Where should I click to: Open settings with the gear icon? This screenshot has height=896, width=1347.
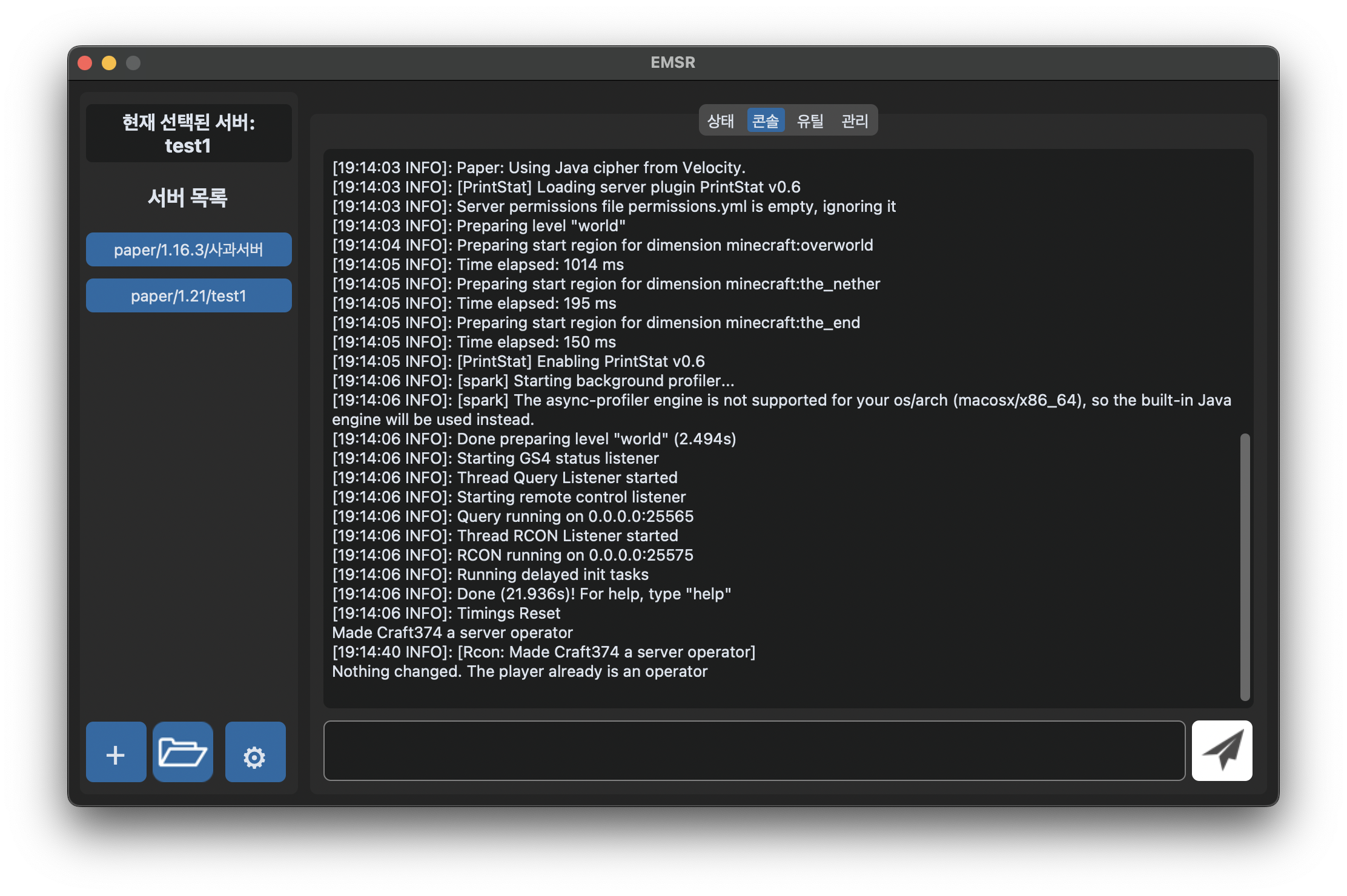click(255, 751)
